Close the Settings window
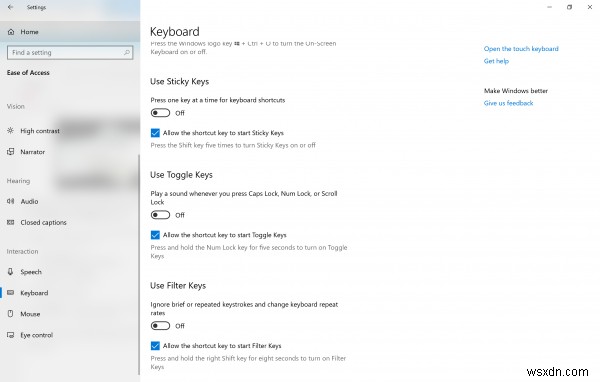Image resolution: width=600 pixels, height=382 pixels. coord(590,7)
